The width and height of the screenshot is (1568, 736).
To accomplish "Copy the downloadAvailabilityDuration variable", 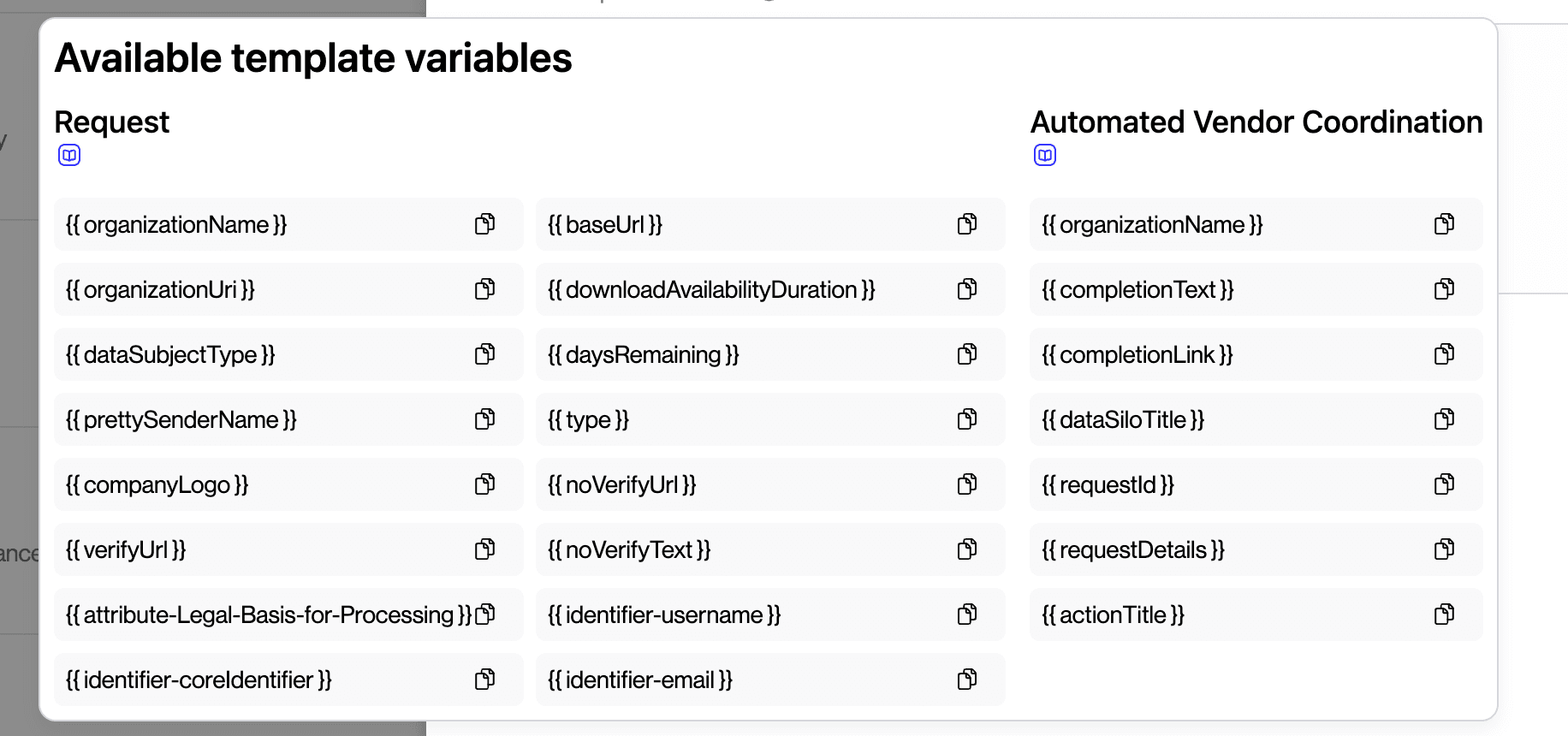I will [966, 289].
